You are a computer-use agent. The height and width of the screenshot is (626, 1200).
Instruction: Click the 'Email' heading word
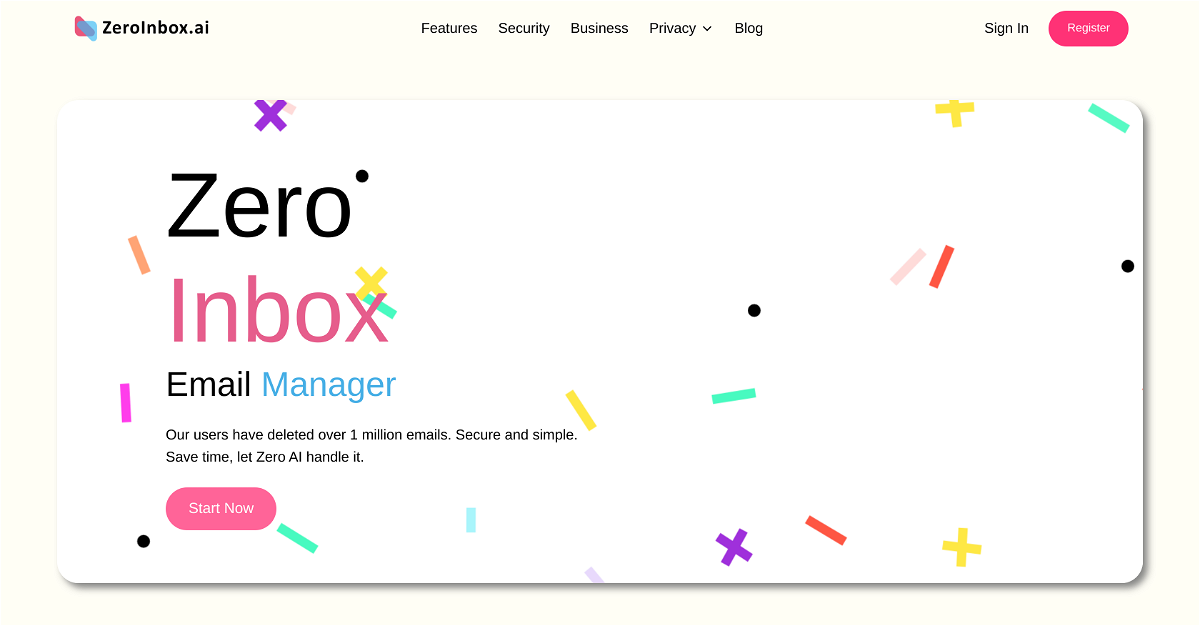pyautogui.click(x=208, y=384)
